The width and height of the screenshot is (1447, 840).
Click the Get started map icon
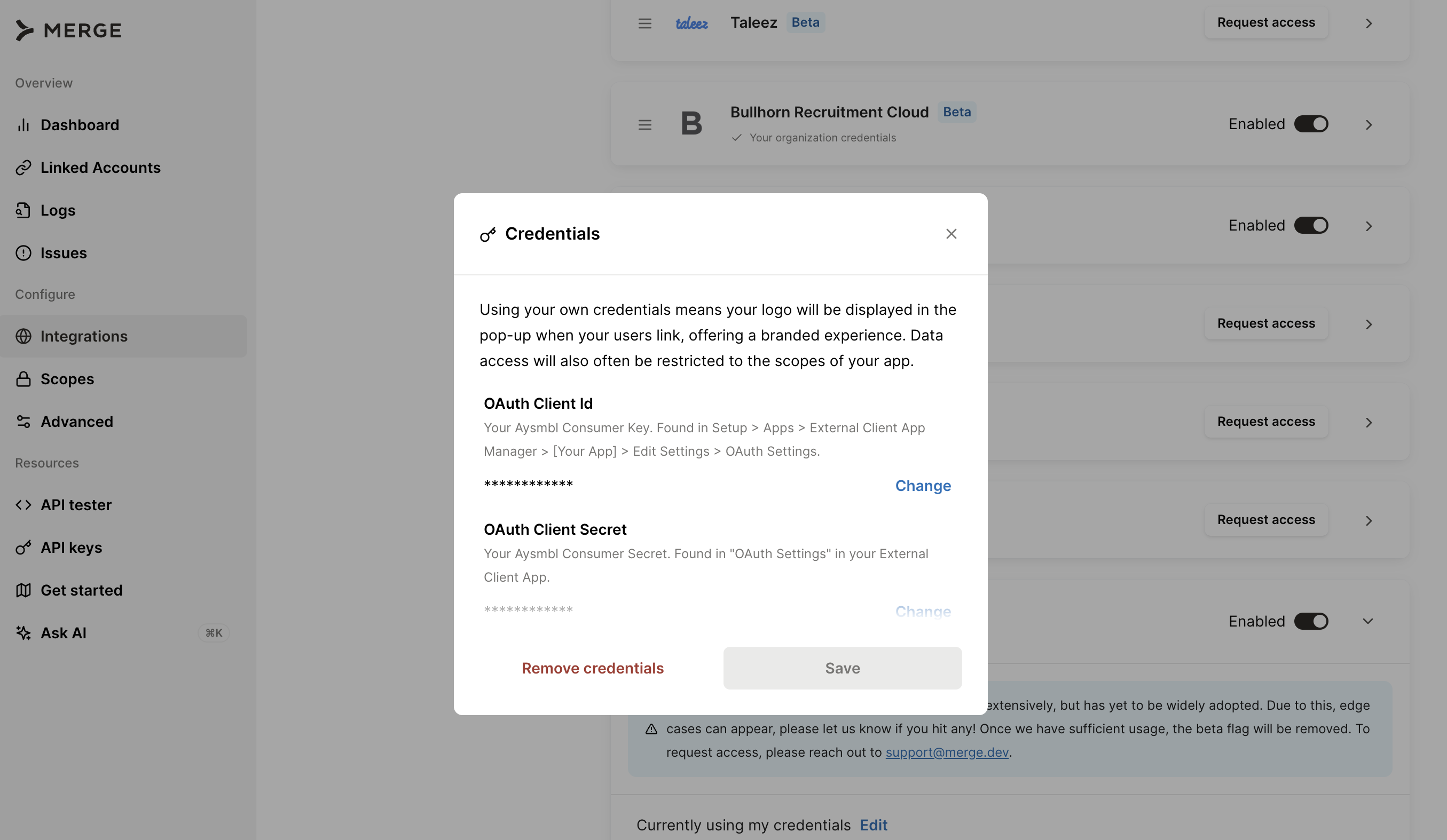click(23, 590)
